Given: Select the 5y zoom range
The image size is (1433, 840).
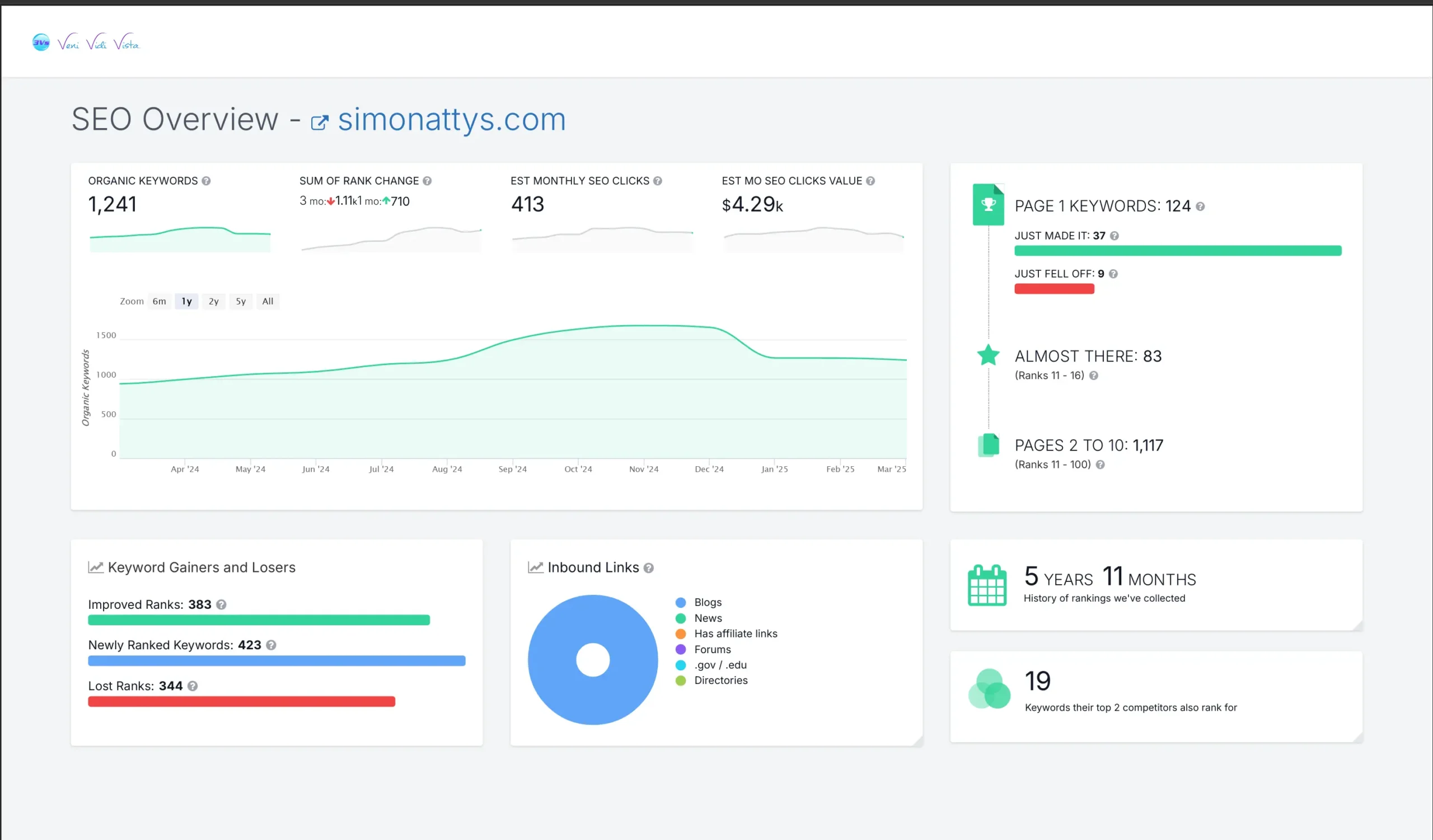Looking at the screenshot, I should (241, 301).
